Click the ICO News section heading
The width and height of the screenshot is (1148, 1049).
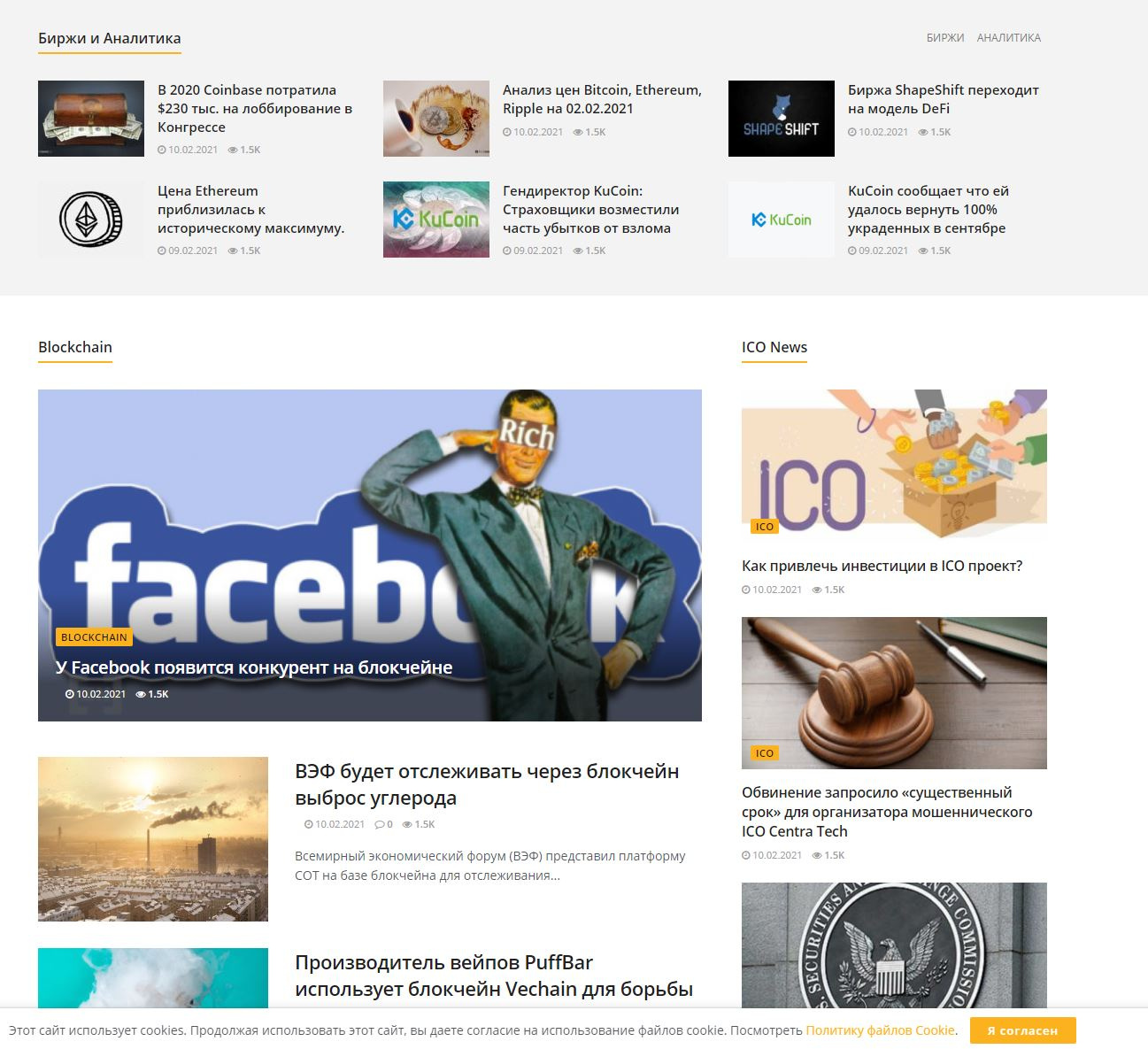774,347
